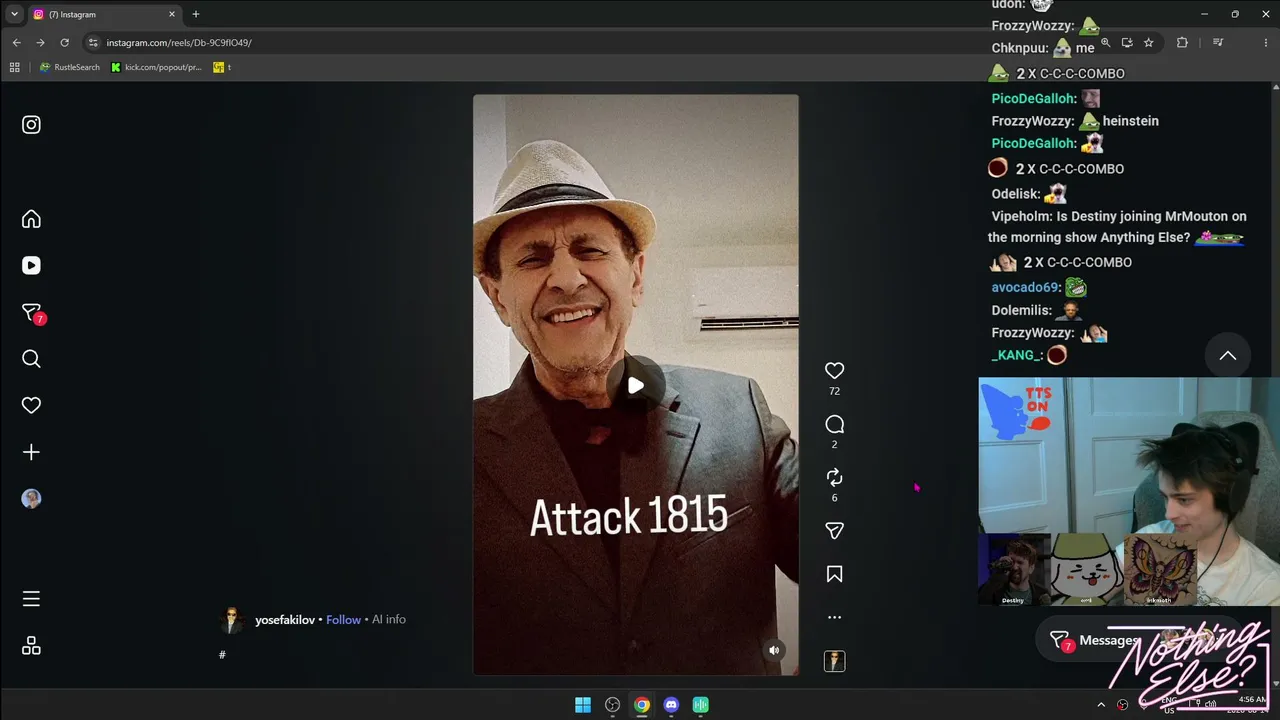
Task: Open OBS Studio from the taskbar
Action: pos(612,705)
